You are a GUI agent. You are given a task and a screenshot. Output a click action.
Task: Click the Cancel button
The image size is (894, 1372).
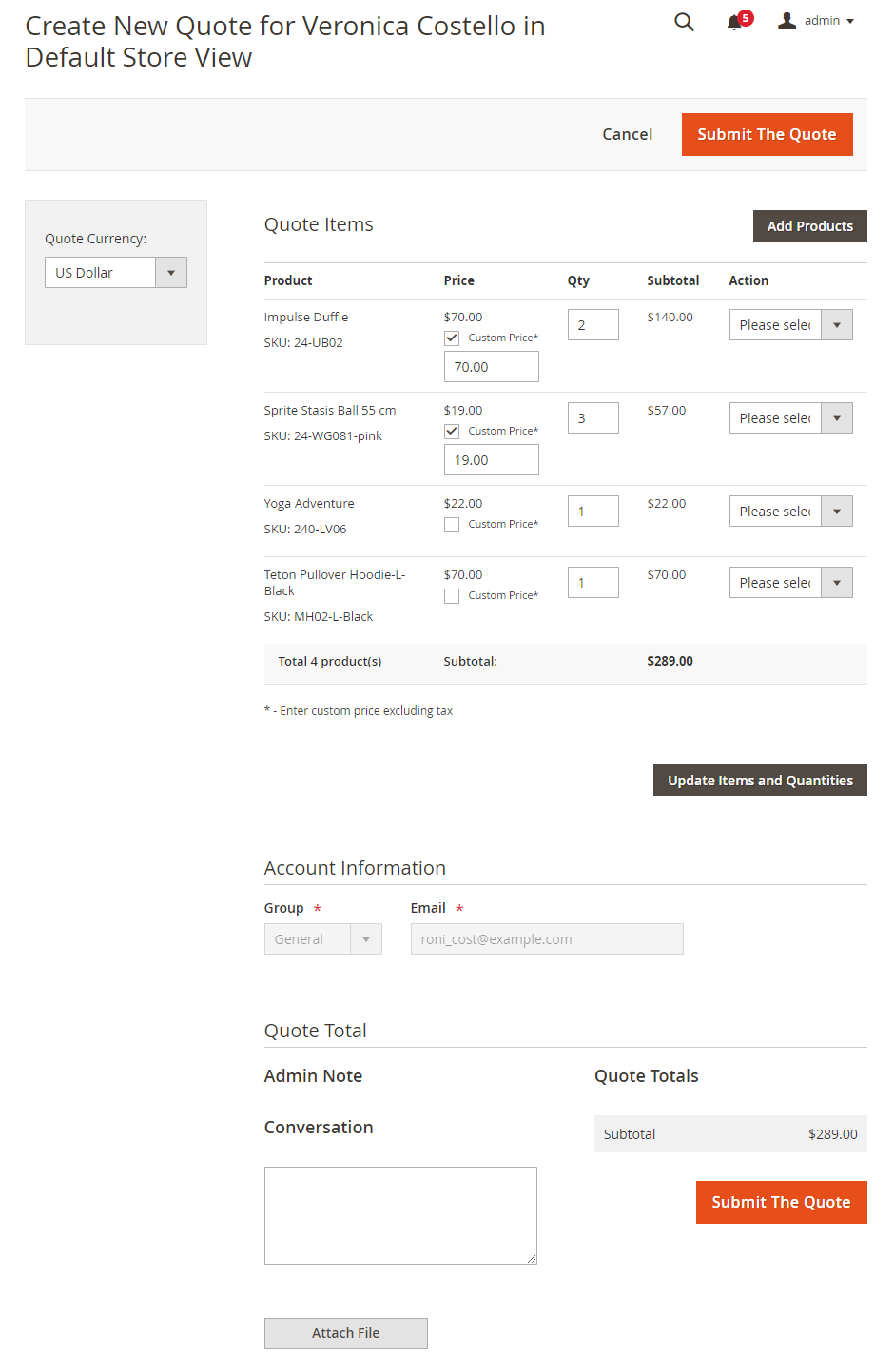point(627,135)
